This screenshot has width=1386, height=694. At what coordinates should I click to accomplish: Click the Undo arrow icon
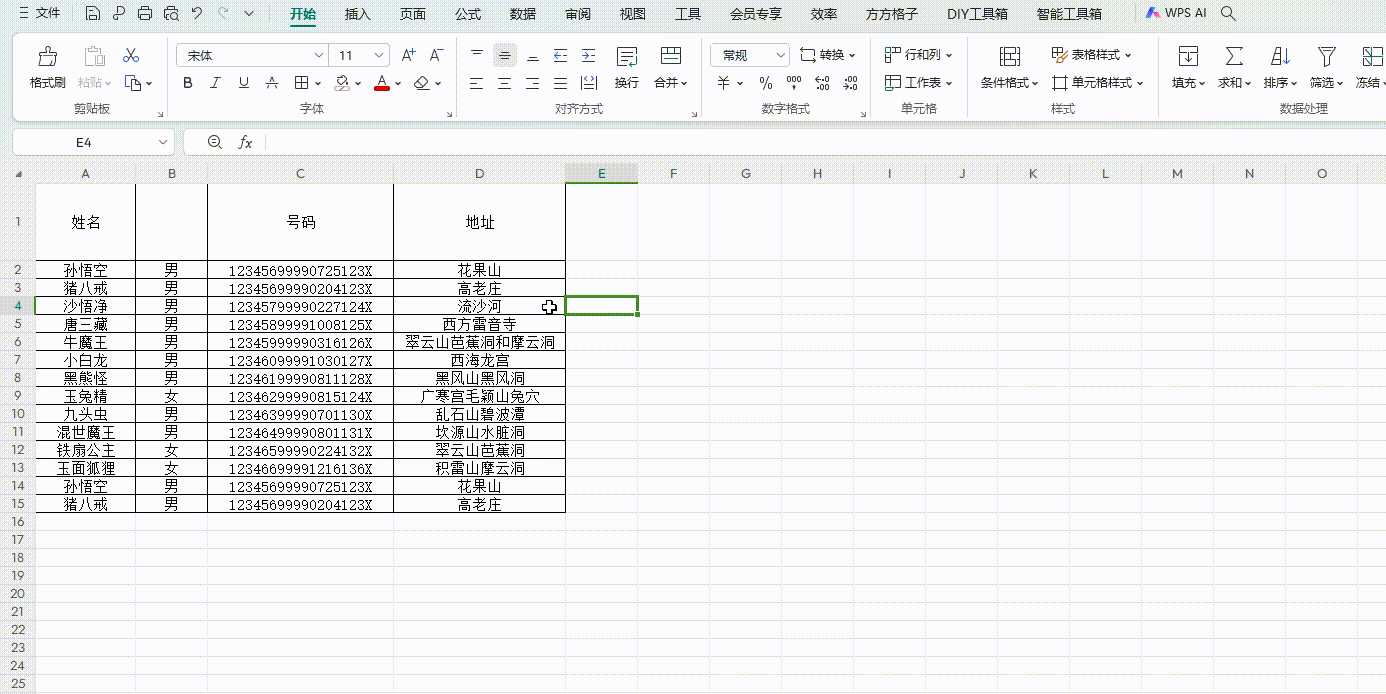tap(196, 14)
